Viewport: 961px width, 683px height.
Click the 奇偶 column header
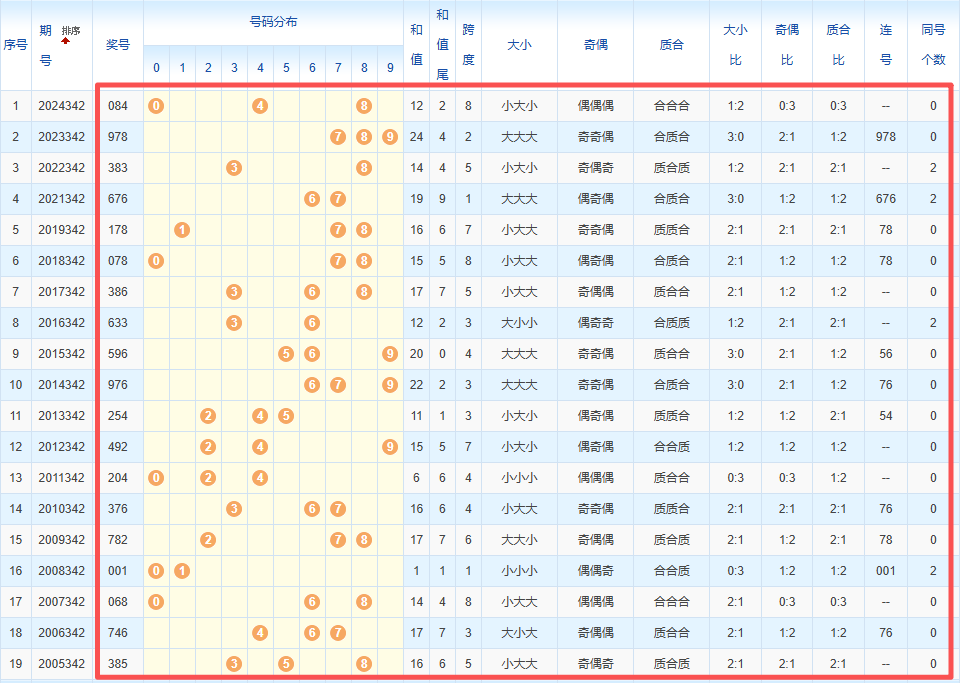597,45
